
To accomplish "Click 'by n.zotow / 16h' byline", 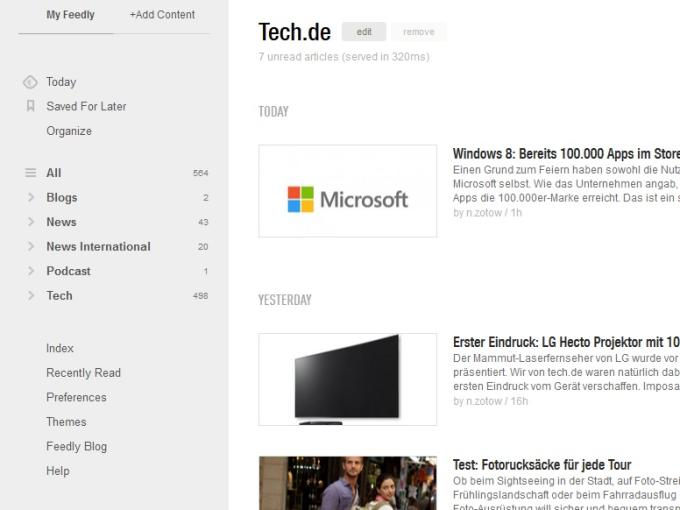I will (490, 401).
